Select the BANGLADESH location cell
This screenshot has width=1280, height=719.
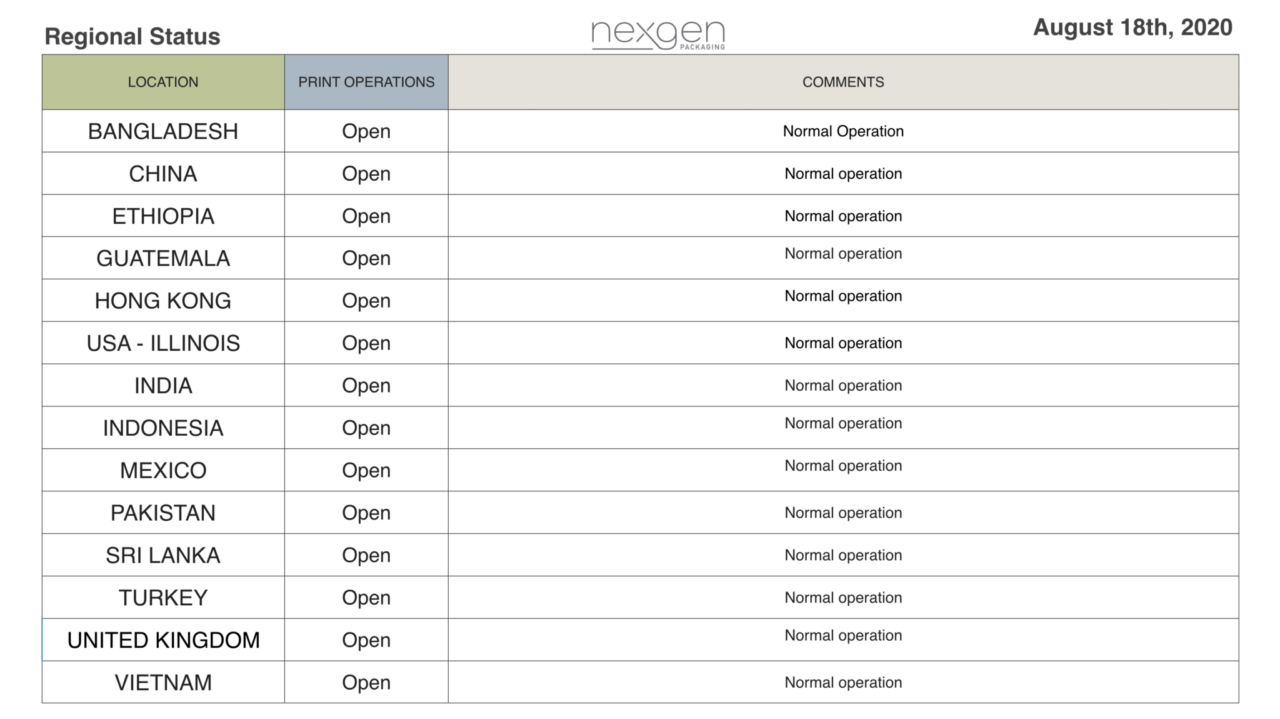pyautogui.click(x=163, y=131)
